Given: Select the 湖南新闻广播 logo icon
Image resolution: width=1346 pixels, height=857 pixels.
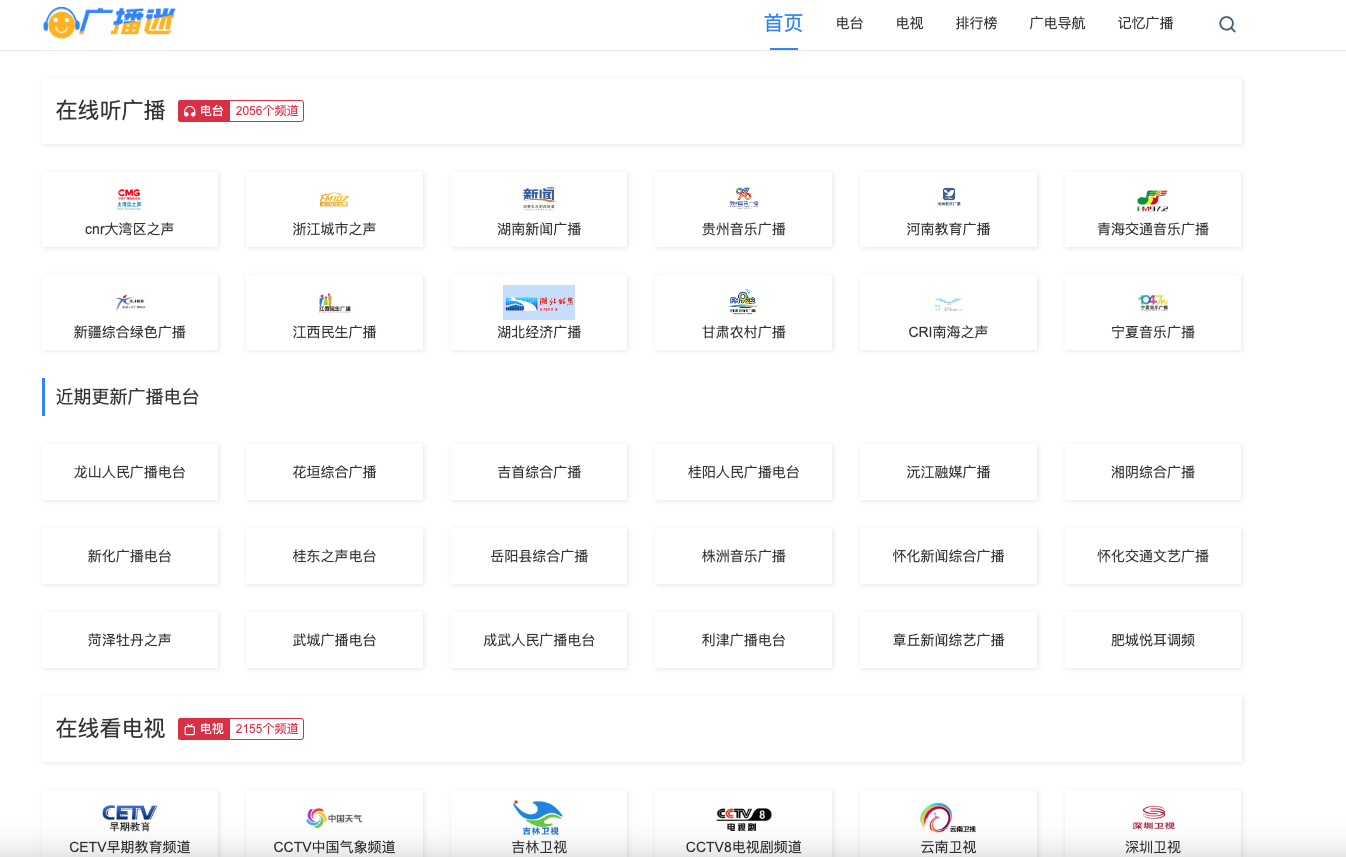Looking at the screenshot, I should 538,198.
